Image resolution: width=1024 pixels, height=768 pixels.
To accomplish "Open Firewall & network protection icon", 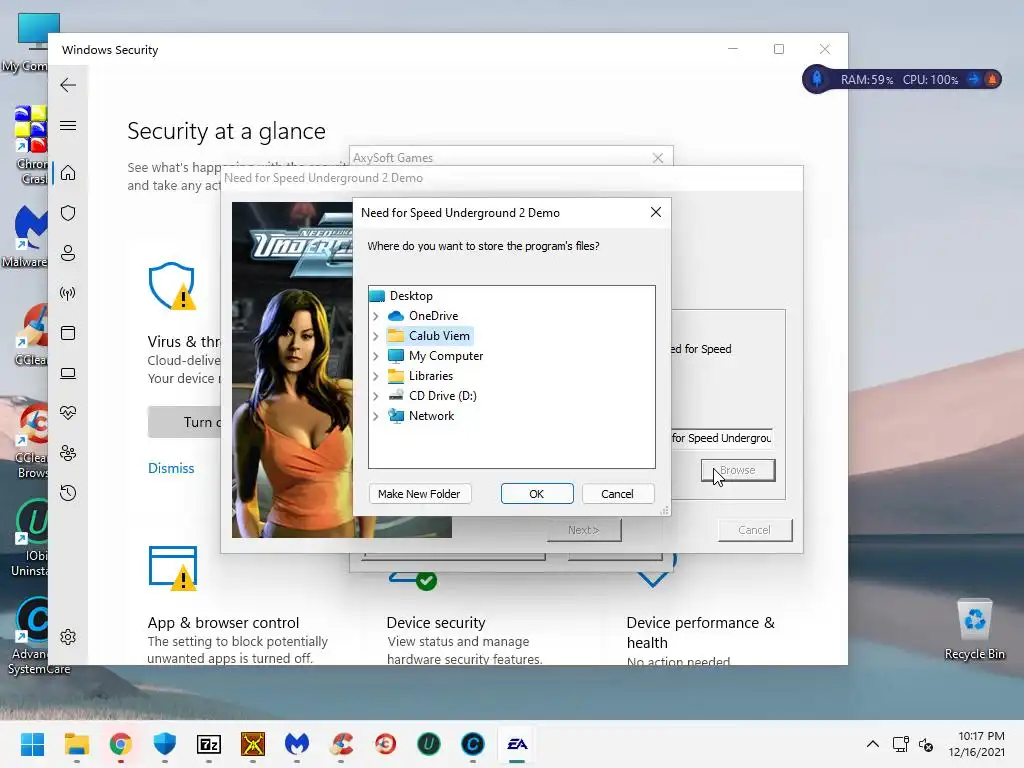I will [x=68, y=293].
